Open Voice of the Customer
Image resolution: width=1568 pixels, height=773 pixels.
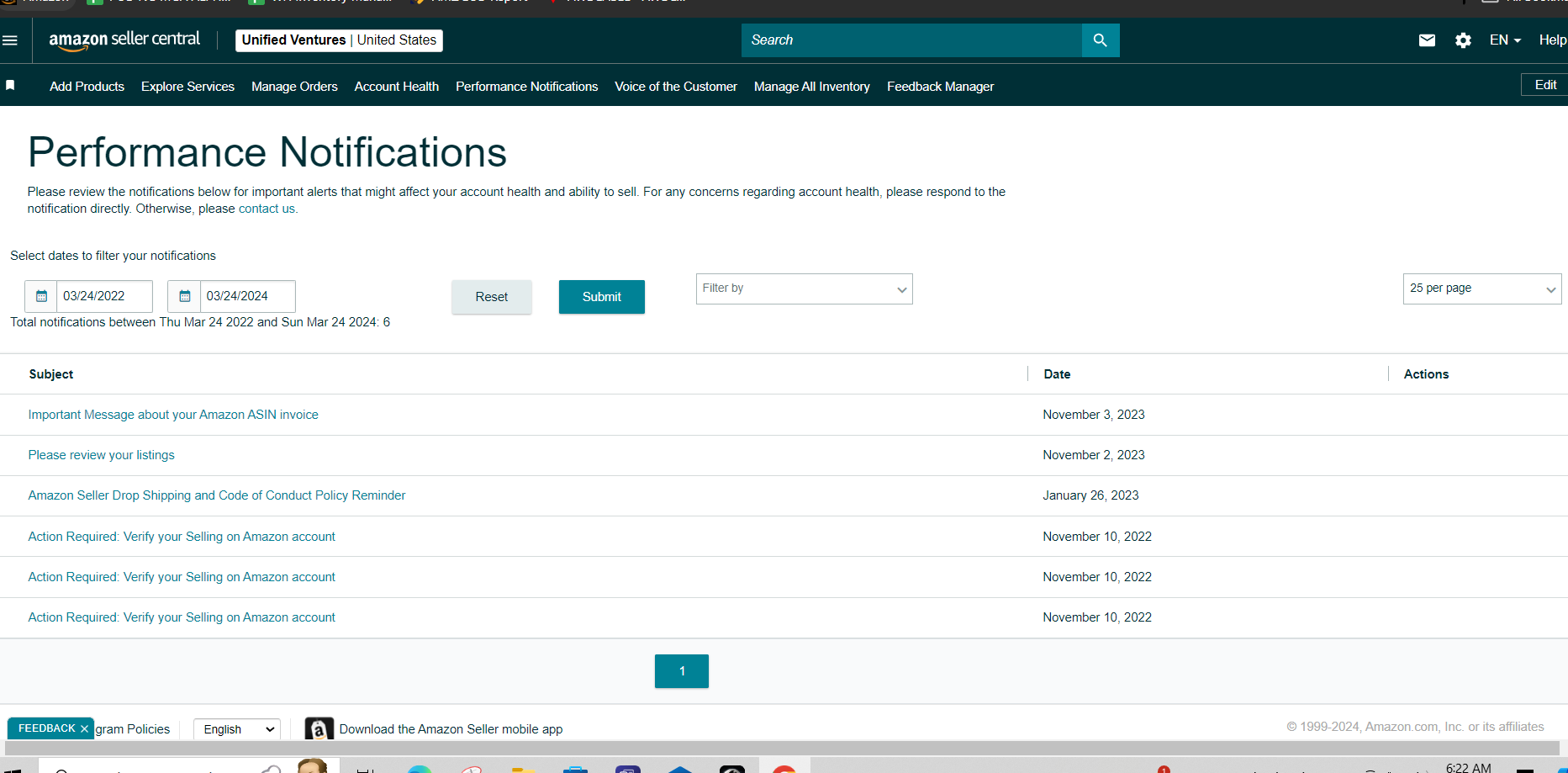click(x=676, y=87)
